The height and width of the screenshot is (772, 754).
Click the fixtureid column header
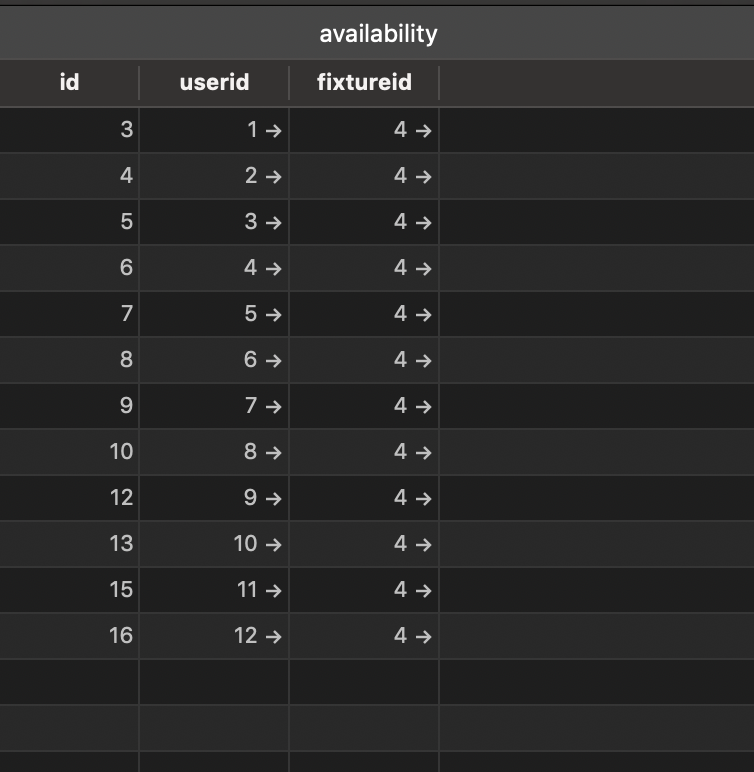(x=364, y=82)
